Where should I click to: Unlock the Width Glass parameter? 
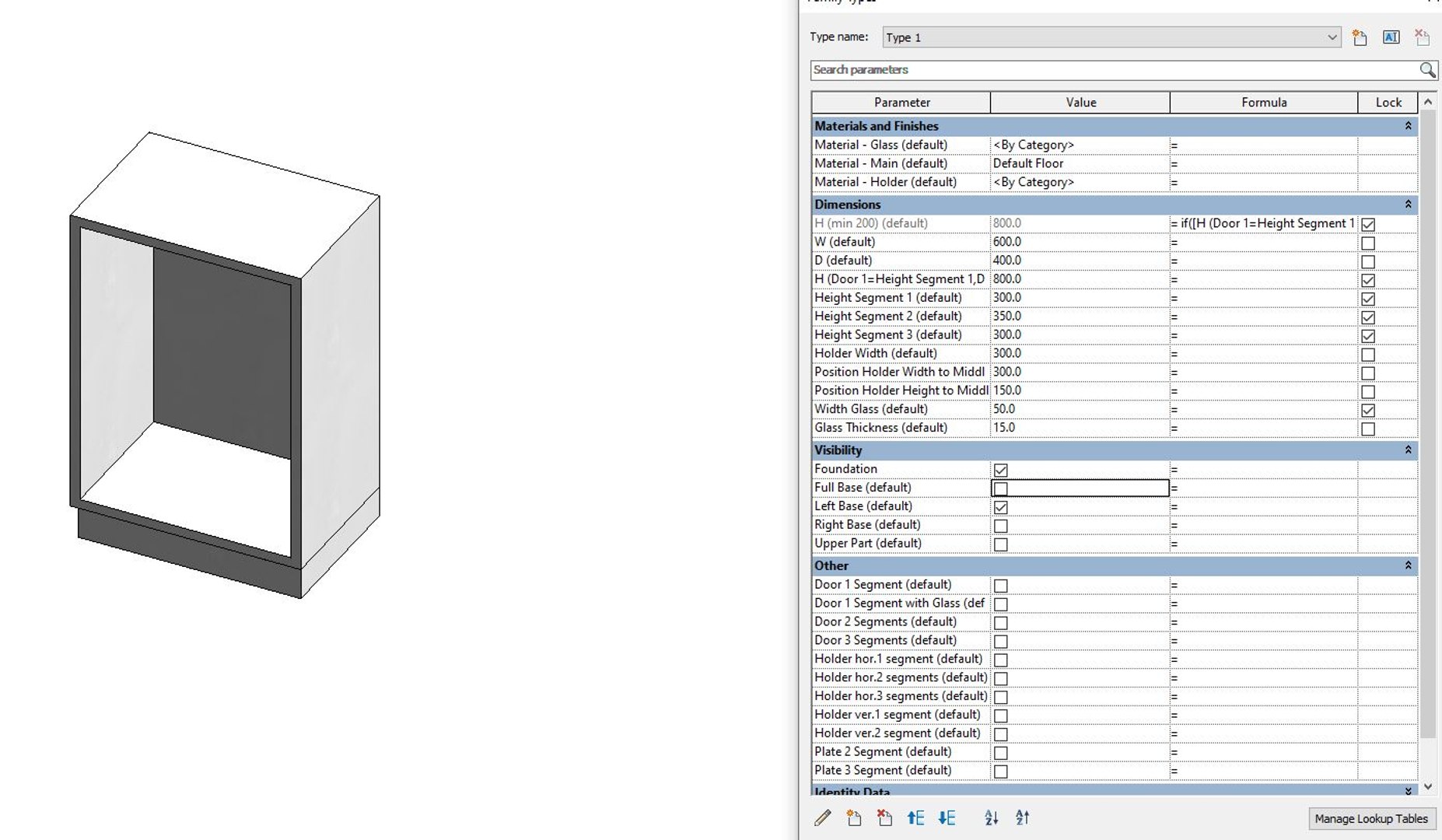(x=1368, y=410)
